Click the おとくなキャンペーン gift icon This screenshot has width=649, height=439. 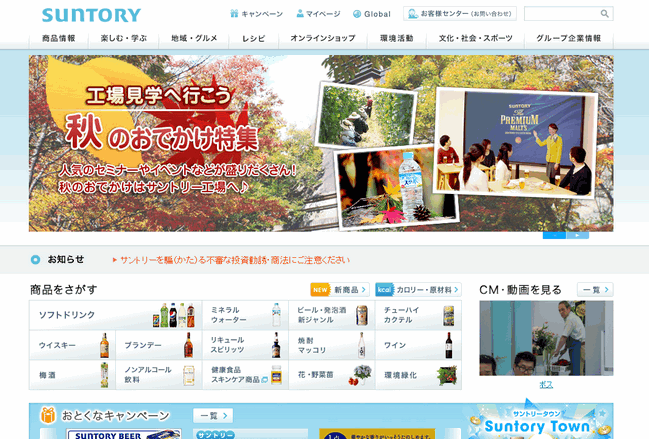pyautogui.click(x=48, y=415)
